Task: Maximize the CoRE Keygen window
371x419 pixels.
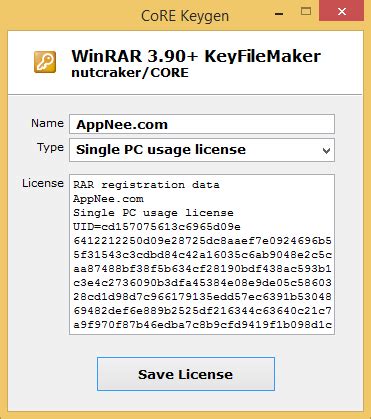Action: (306, 12)
